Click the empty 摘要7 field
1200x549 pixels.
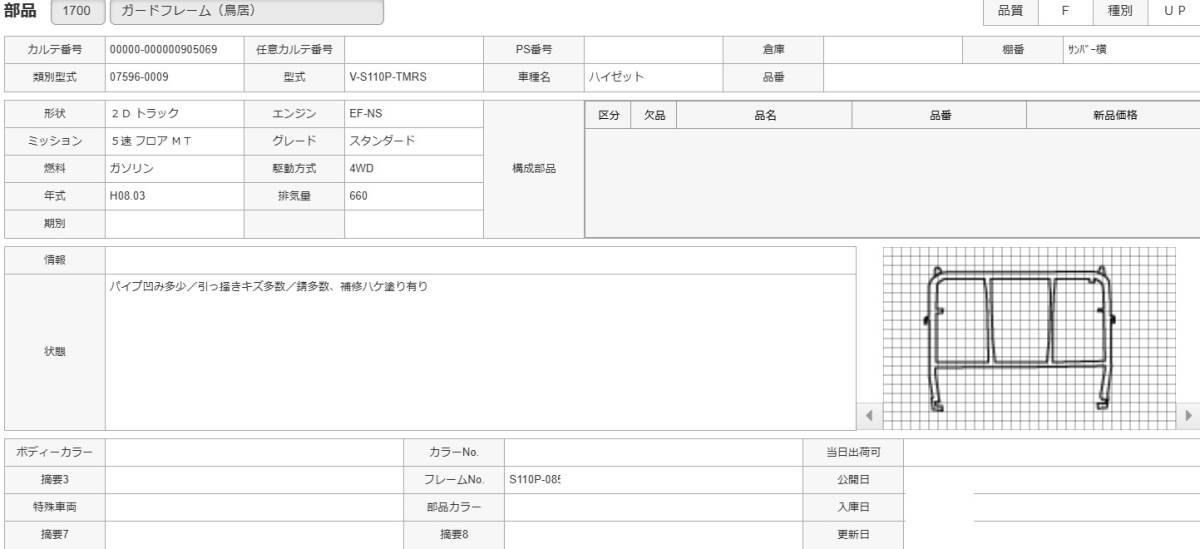tap(253, 533)
